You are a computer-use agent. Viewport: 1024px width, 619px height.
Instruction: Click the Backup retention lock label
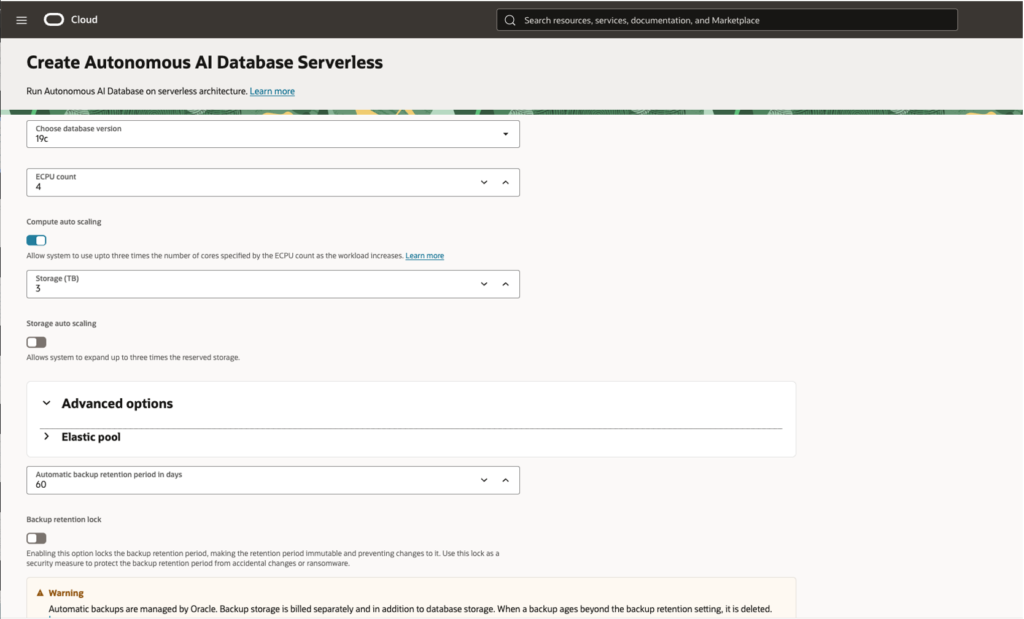tap(64, 520)
